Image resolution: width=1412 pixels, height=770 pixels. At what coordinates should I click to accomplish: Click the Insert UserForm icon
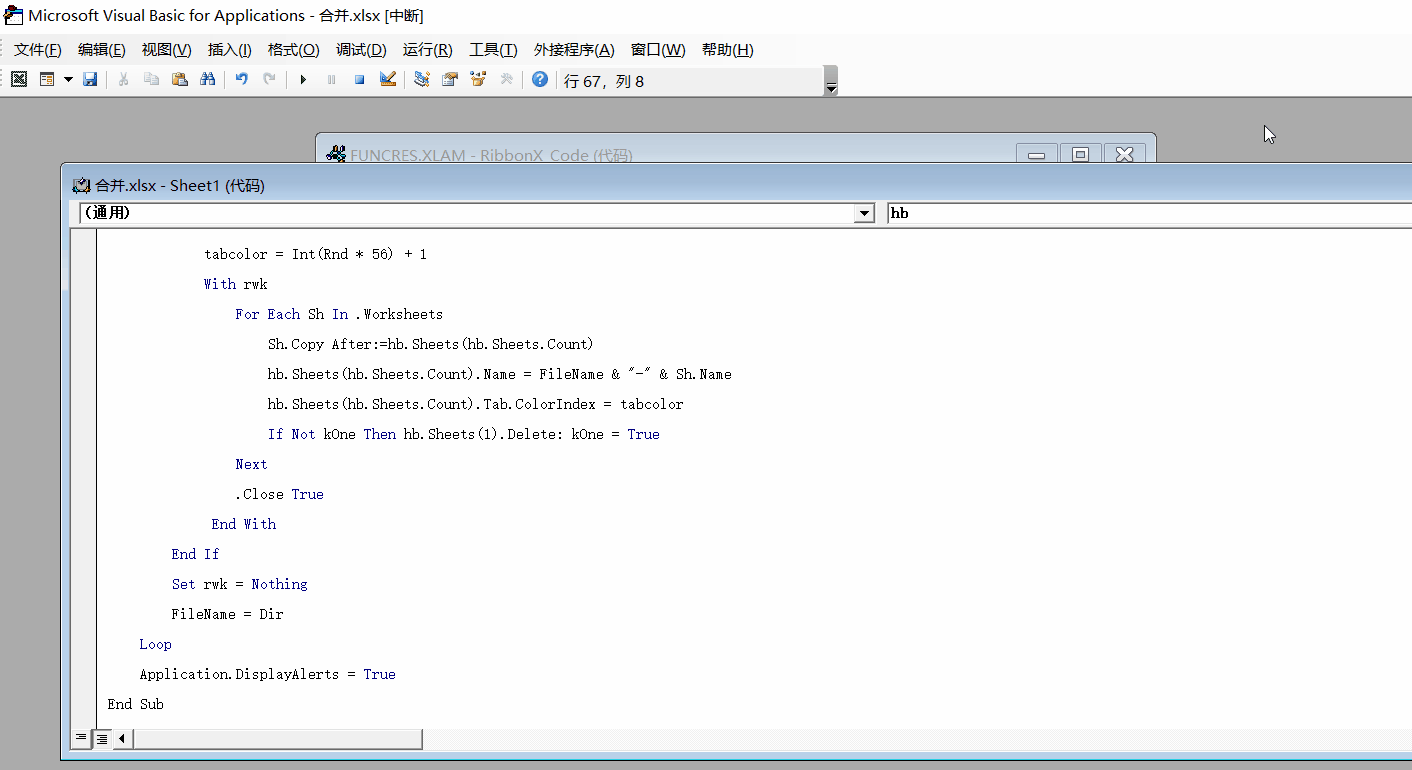(x=47, y=79)
